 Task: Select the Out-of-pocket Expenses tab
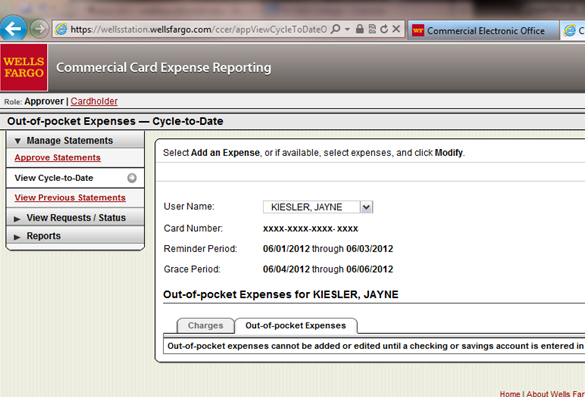click(x=296, y=325)
